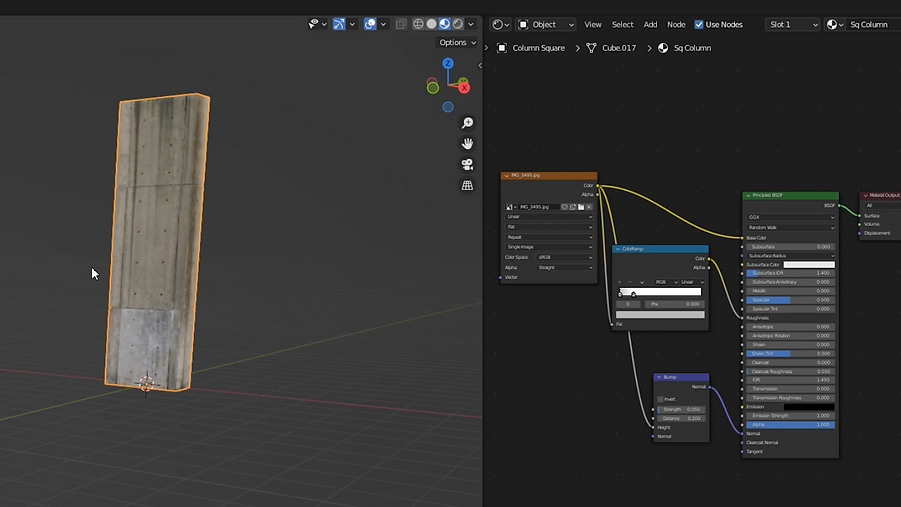Open the Object shader type dropdown
Image resolution: width=901 pixels, height=507 pixels.
pos(546,25)
